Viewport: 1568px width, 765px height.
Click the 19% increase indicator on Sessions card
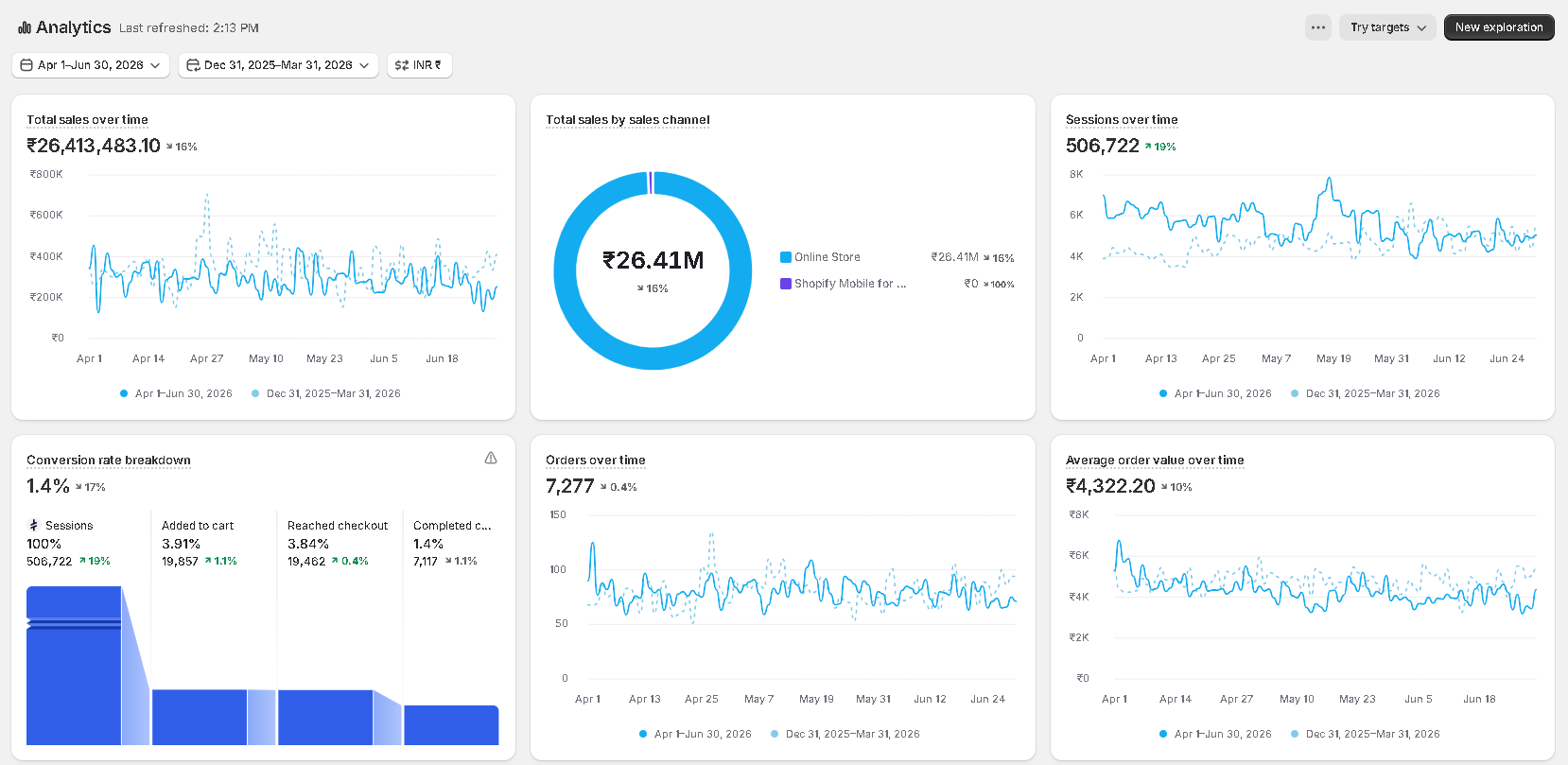pos(1160,147)
